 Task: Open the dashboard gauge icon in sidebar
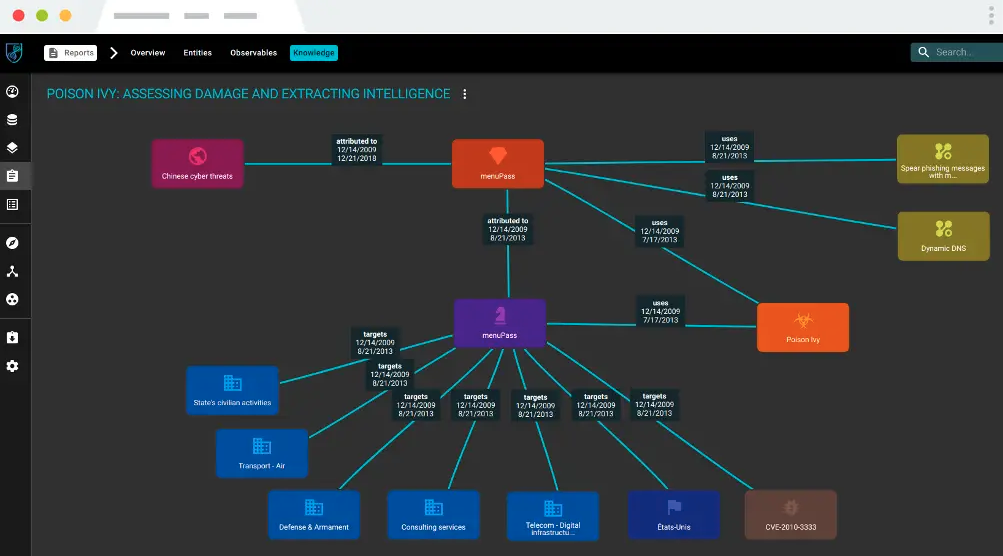pyautogui.click(x=12, y=92)
